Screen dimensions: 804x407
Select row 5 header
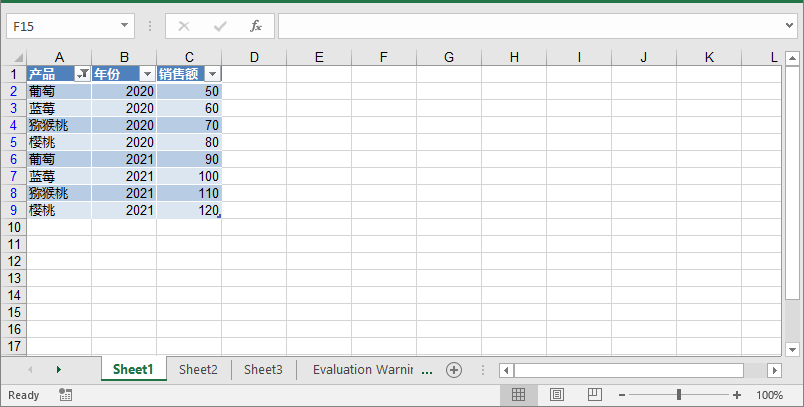tap(14, 142)
